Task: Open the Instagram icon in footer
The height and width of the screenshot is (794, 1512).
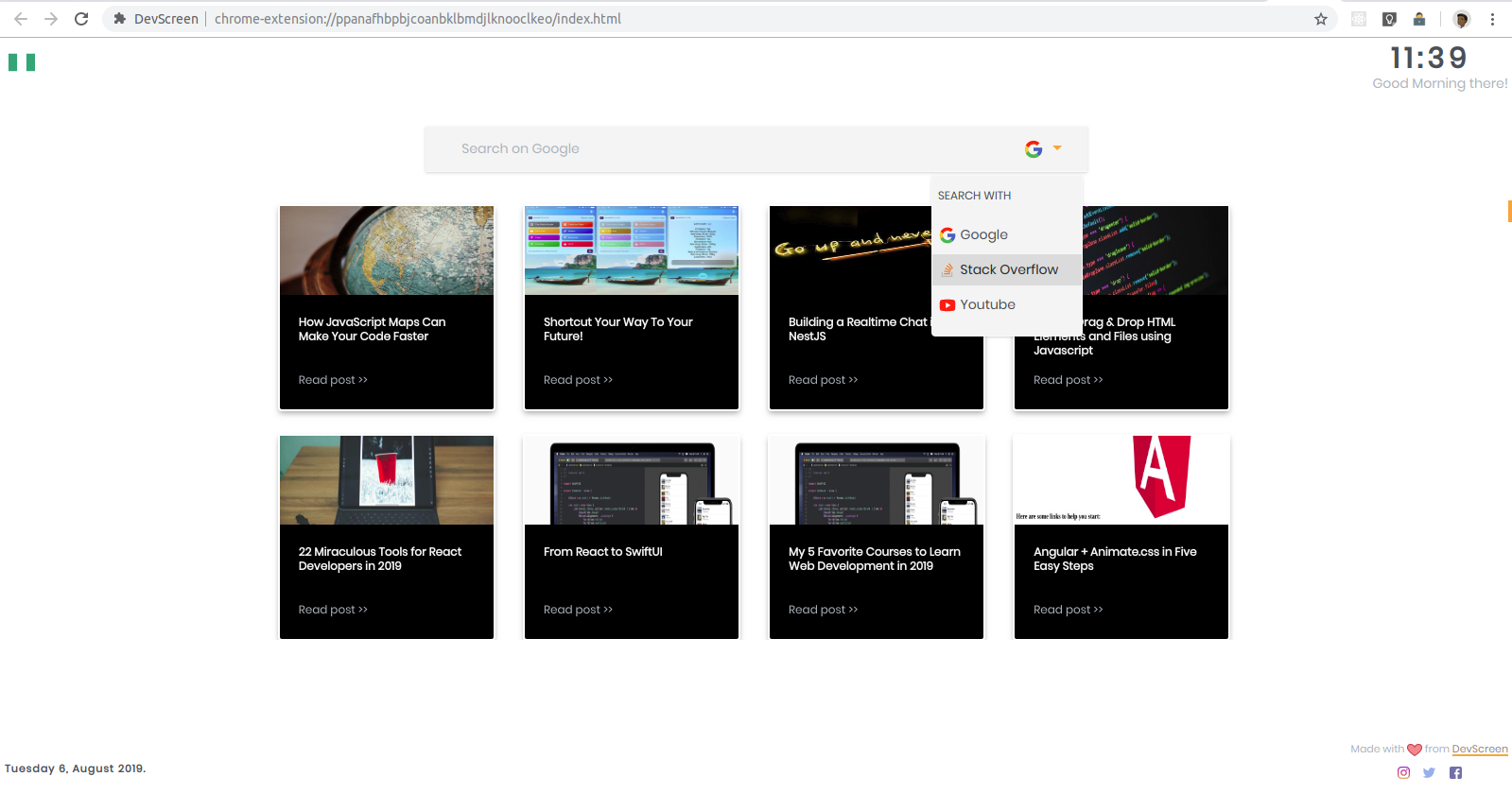Action: [x=1403, y=772]
